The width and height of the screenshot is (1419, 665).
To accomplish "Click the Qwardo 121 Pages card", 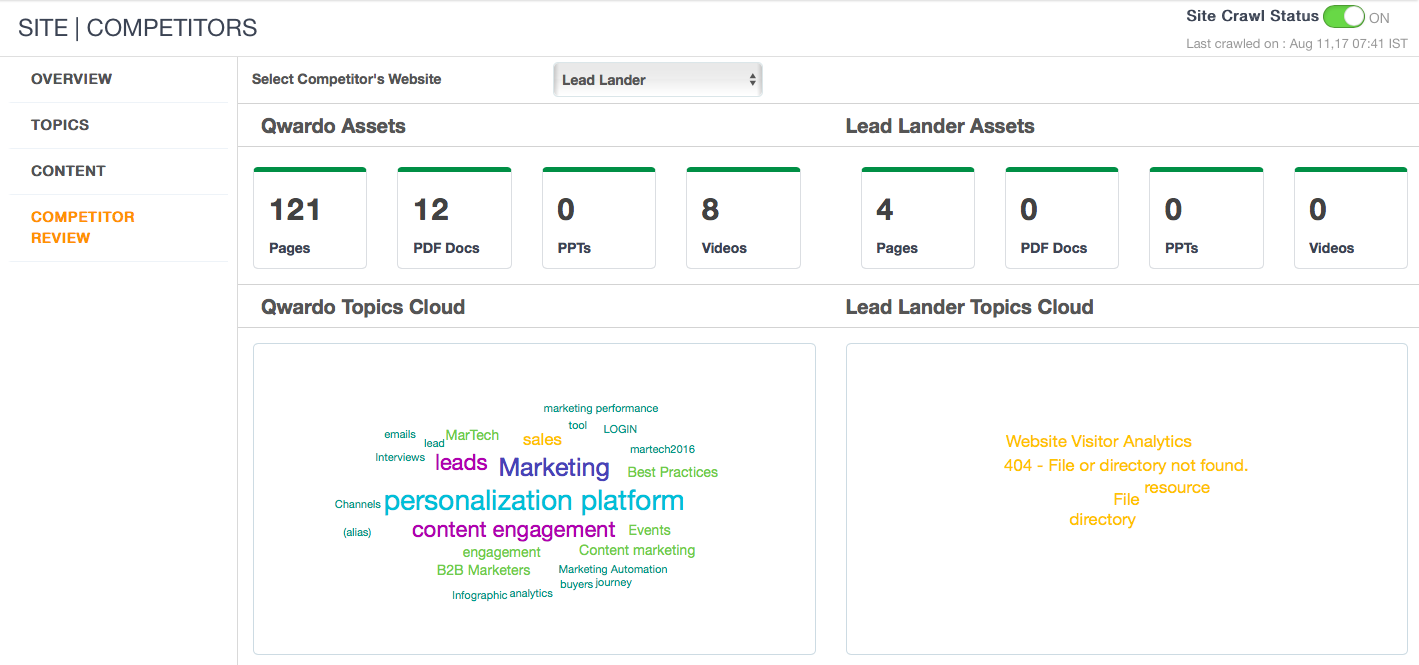I will pyautogui.click(x=310, y=218).
